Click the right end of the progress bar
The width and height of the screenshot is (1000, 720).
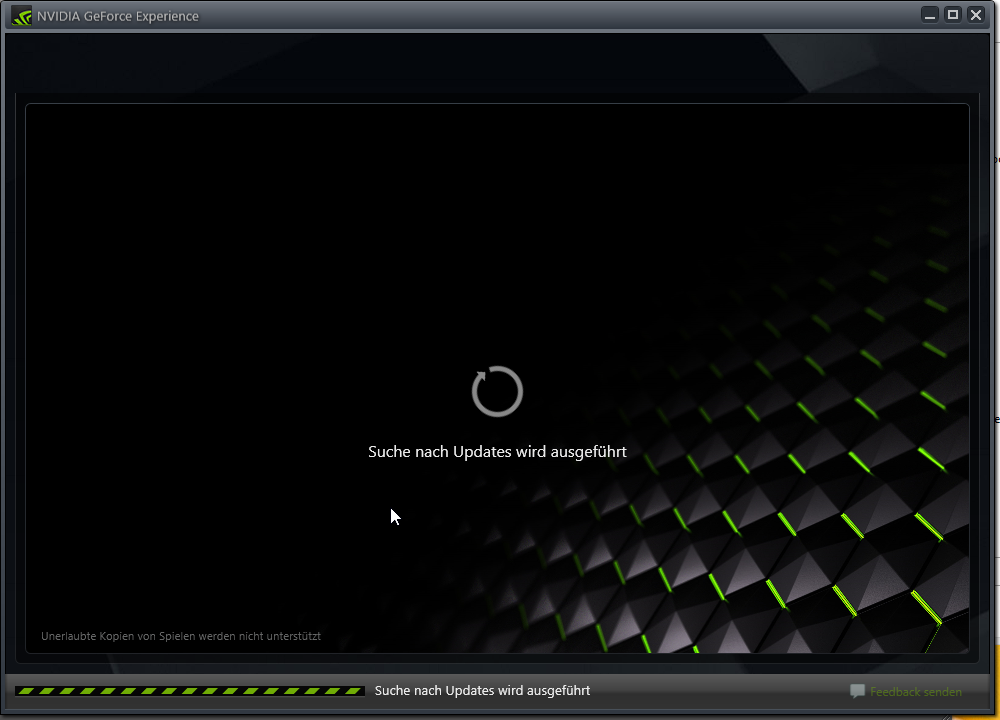tap(358, 691)
